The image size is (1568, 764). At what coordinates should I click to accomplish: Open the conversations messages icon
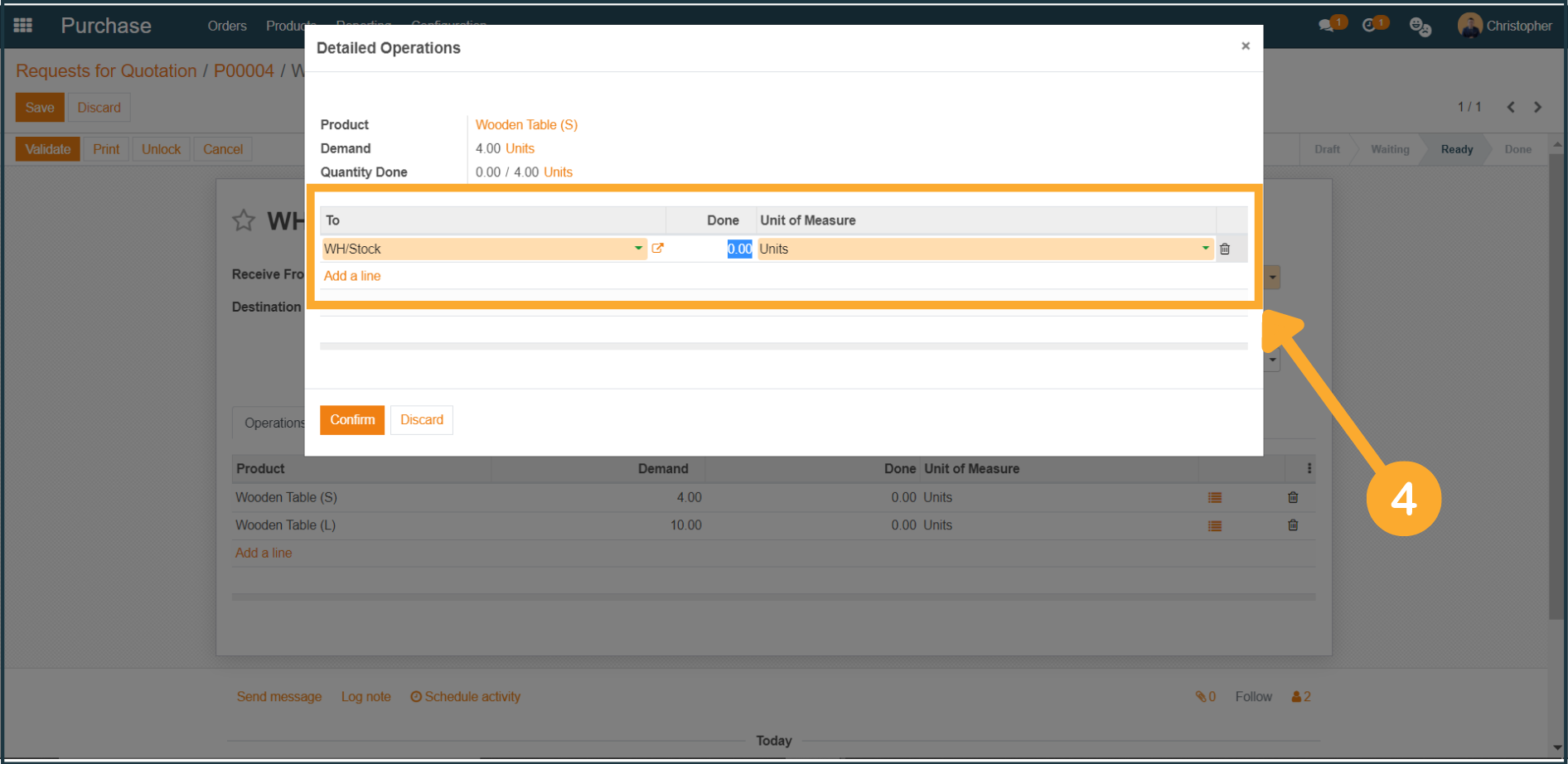coord(1327,26)
